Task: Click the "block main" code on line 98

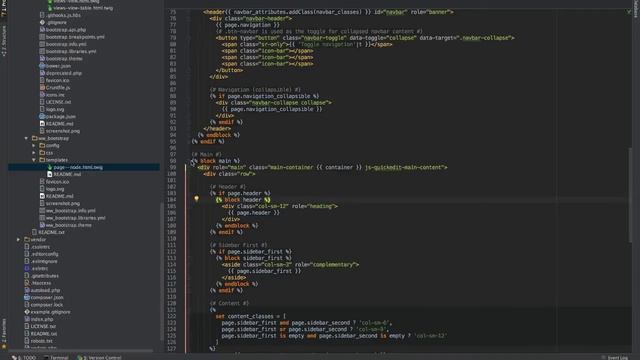Action: (x=215, y=161)
